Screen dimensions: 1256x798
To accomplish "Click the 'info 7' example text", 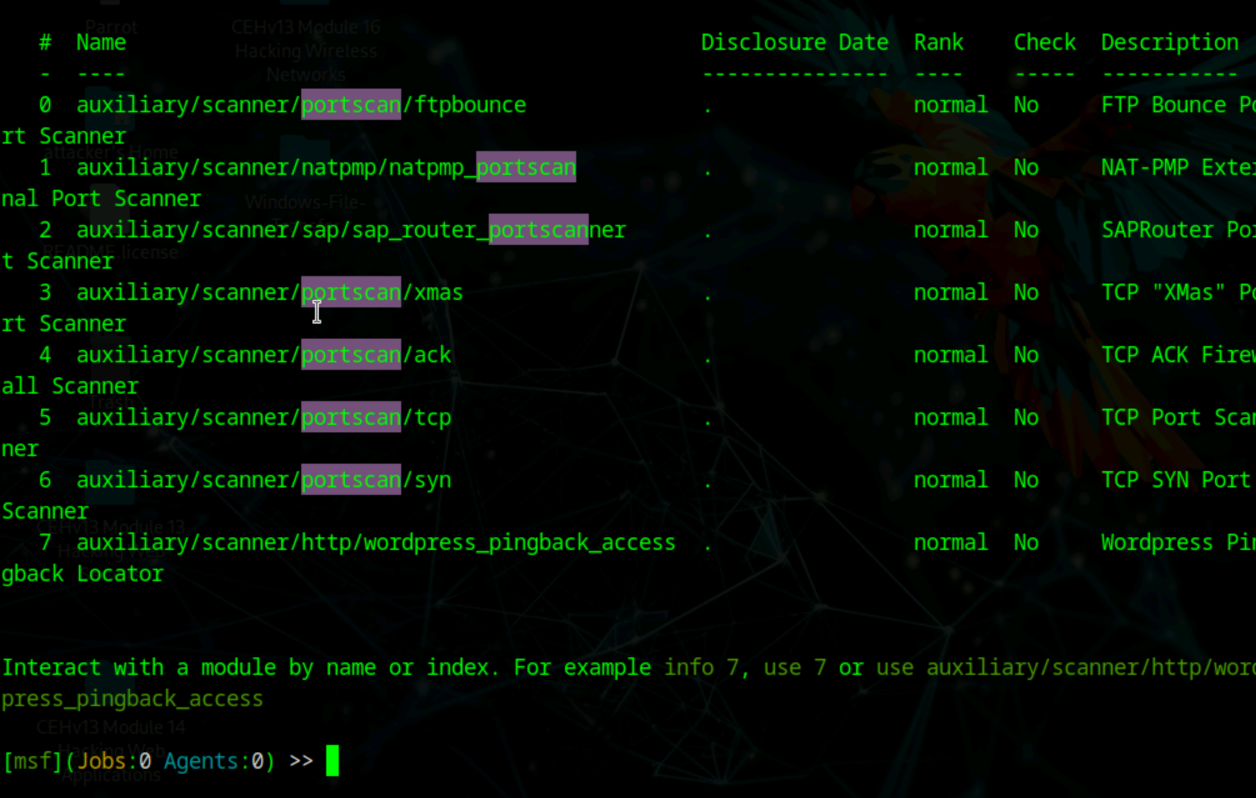I will [x=701, y=668].
